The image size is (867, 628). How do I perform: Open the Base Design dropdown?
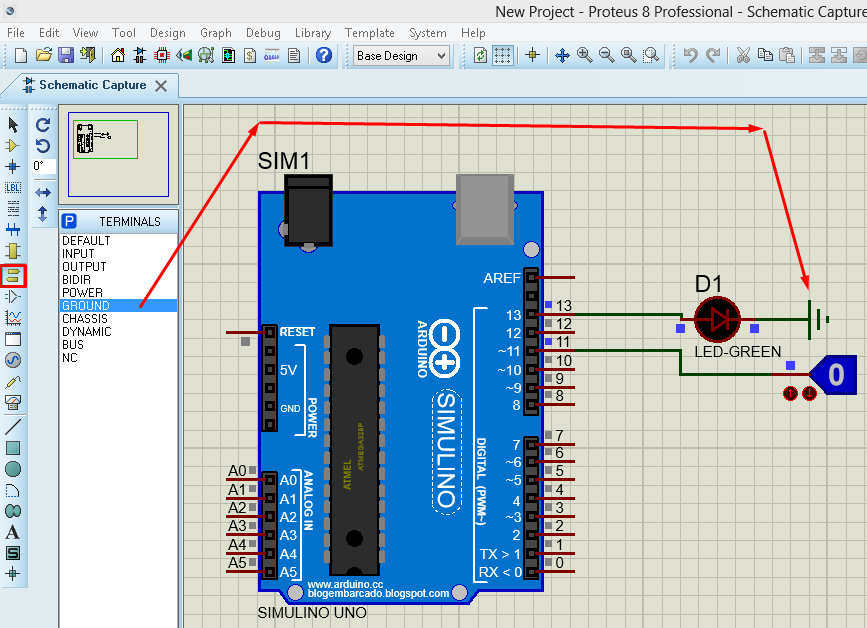(x=443, y=55)
